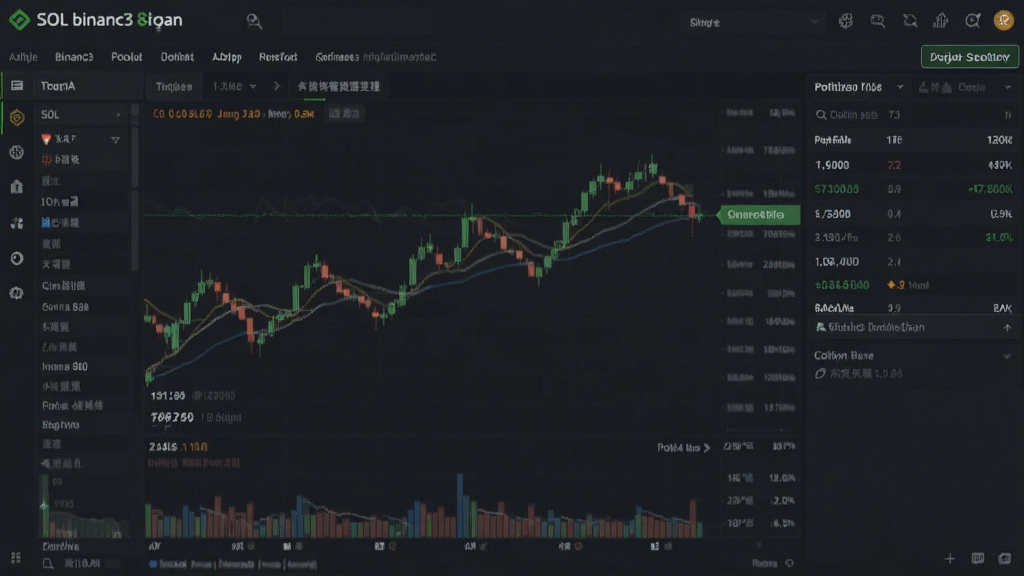The height and width of the screenshot is (576, 1024).
Task: Click the Poibd lue arrow link
Action: click(684, 447)
